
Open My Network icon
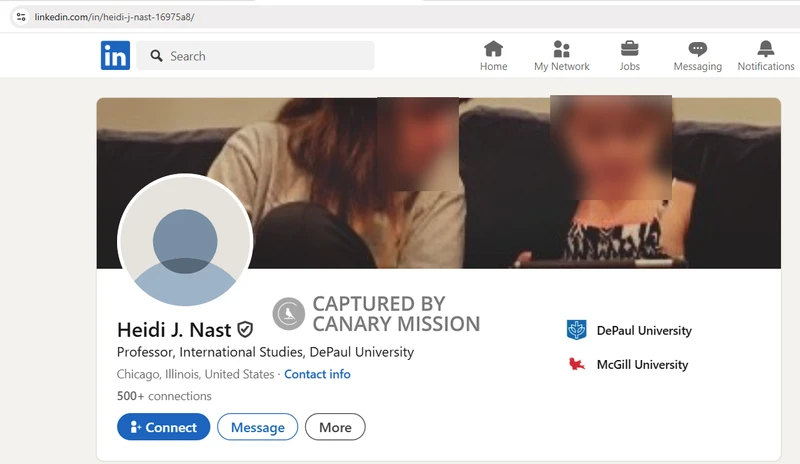point(561,49)
